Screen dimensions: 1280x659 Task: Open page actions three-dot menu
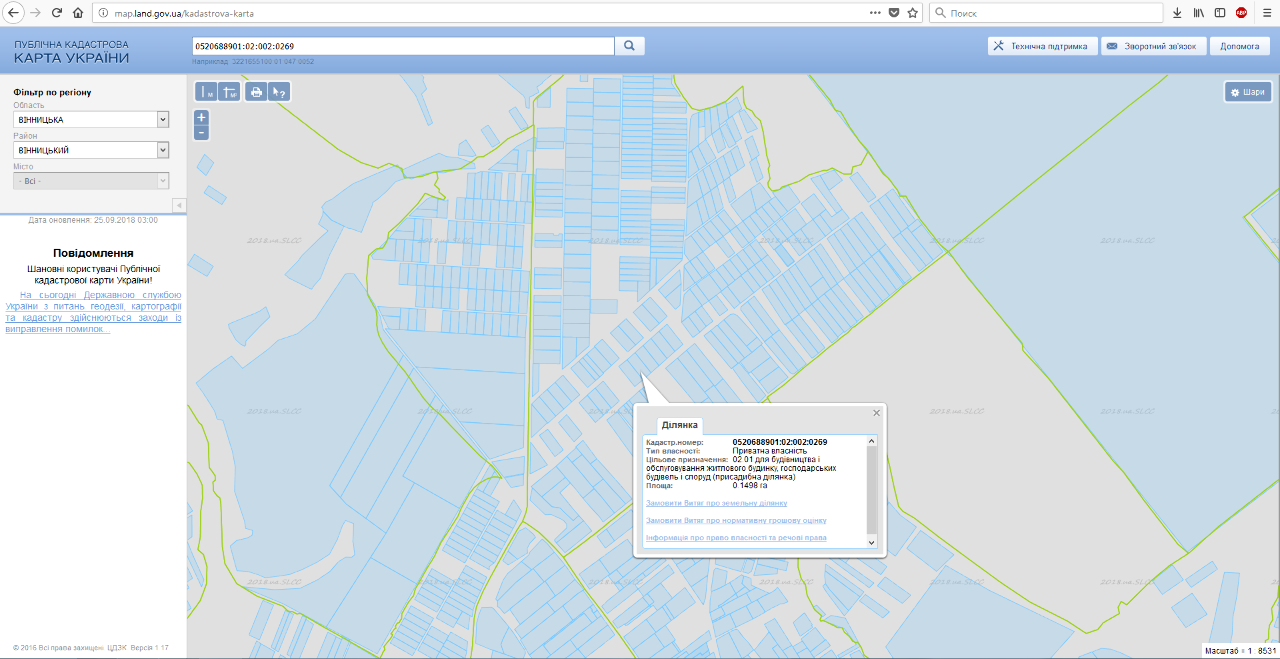pos(876,13)
